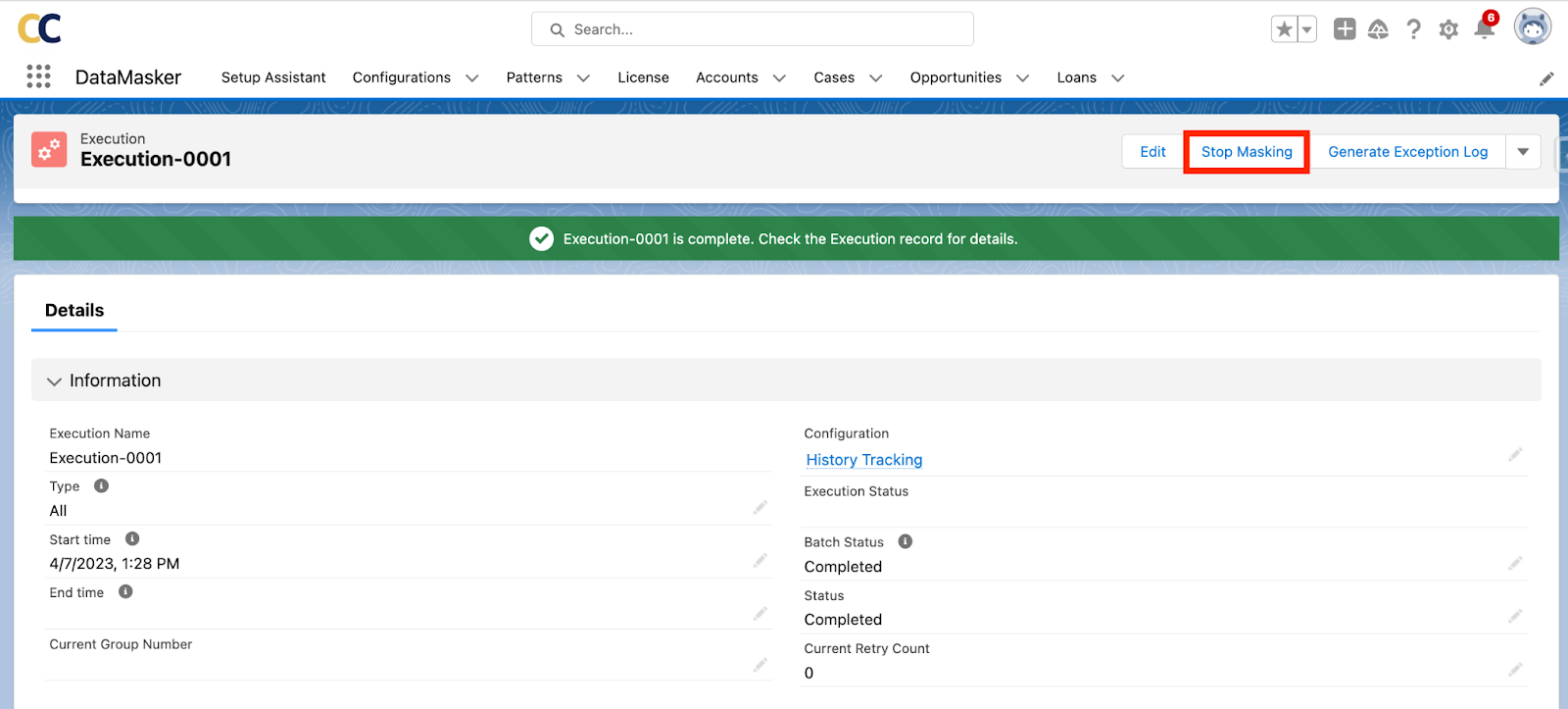Click the Favorites star icon

tap(1284, 29)
